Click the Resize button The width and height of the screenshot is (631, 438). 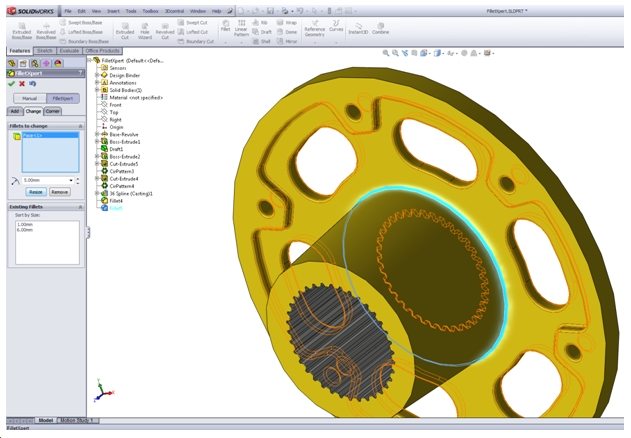click(36, 191)
